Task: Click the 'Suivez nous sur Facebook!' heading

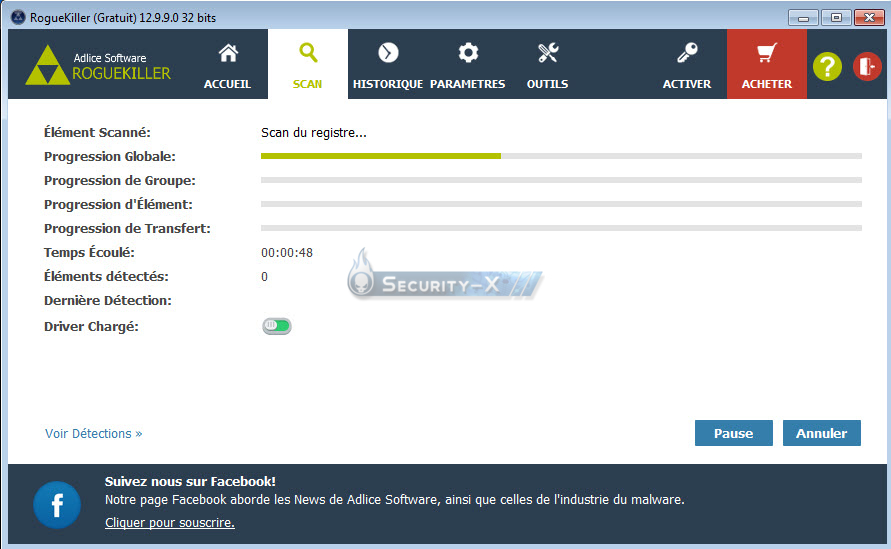Action: coord(190,481)
